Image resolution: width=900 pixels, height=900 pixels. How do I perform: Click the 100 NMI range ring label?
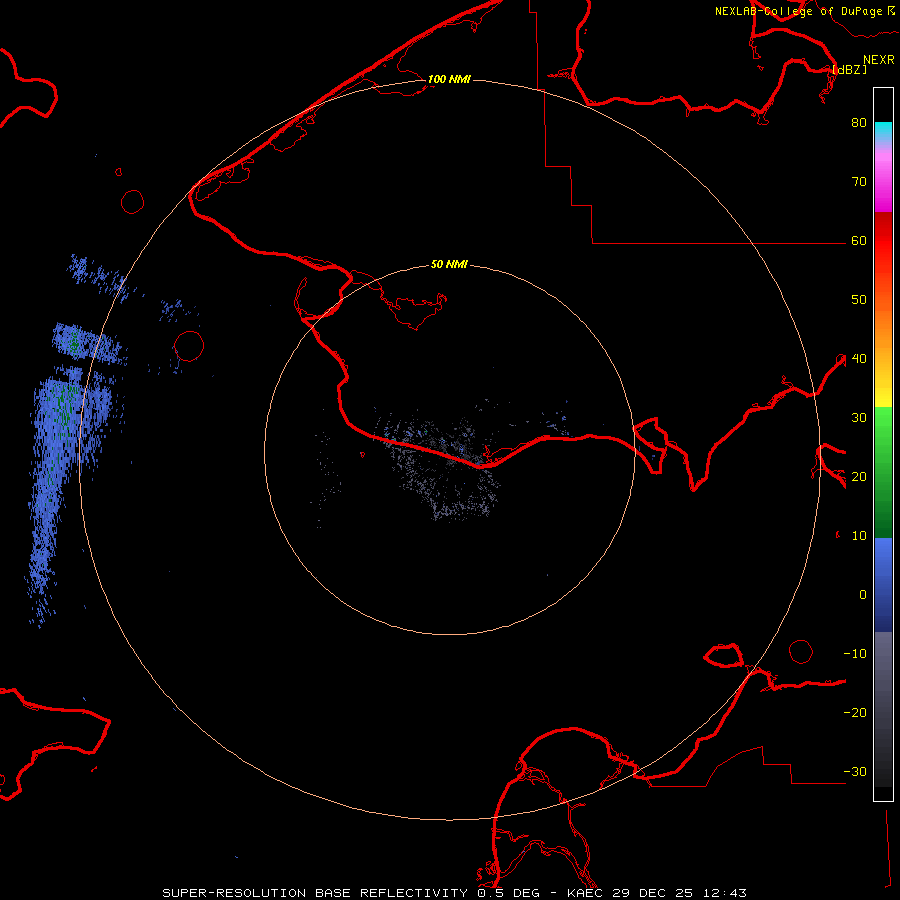(x=449, y=79)
